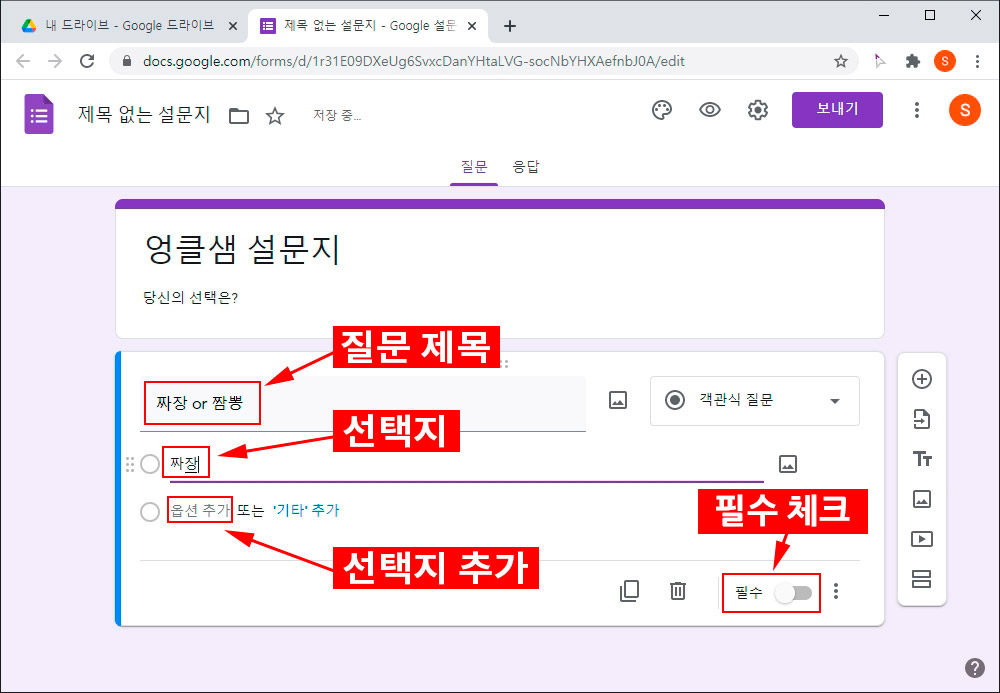Click the add video icon in sidebar
The height and width of the screenshot is (693, 1000).
coord(921,539)
